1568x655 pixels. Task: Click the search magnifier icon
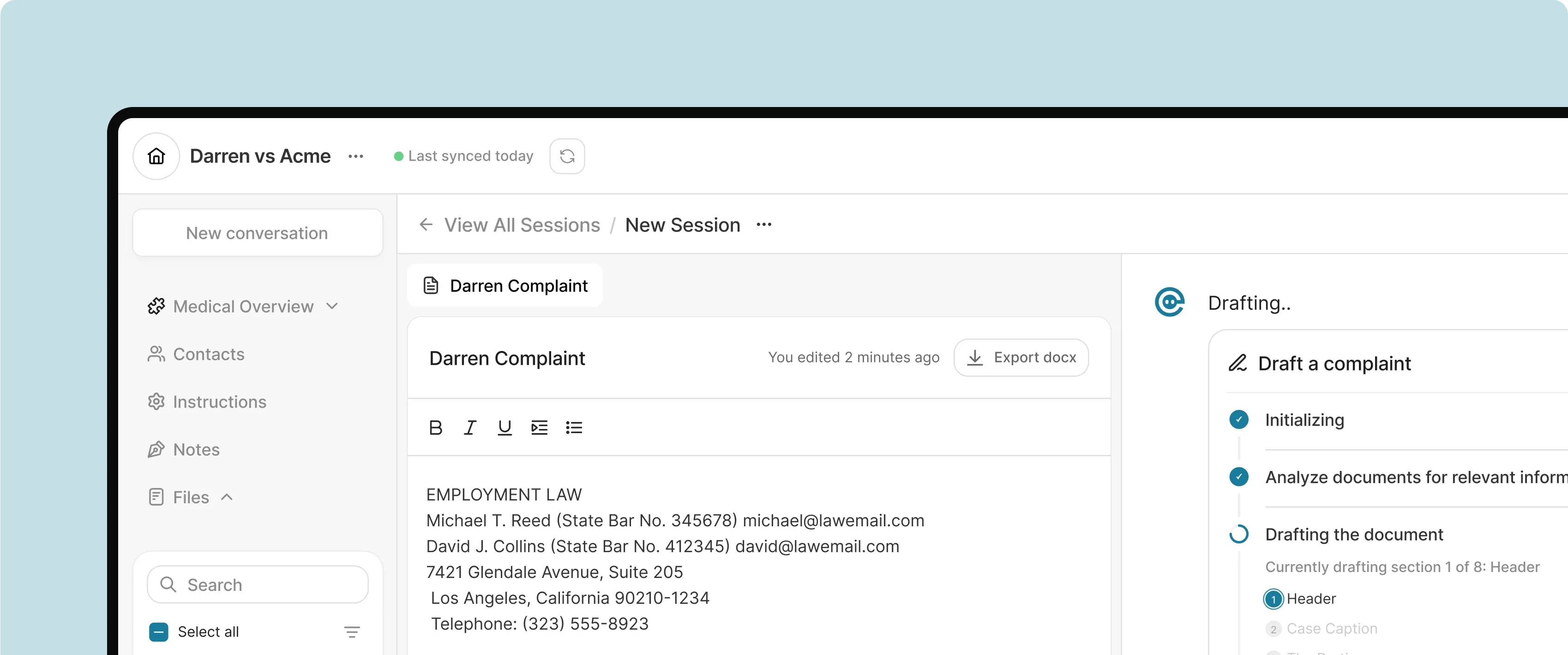point(168,584)
